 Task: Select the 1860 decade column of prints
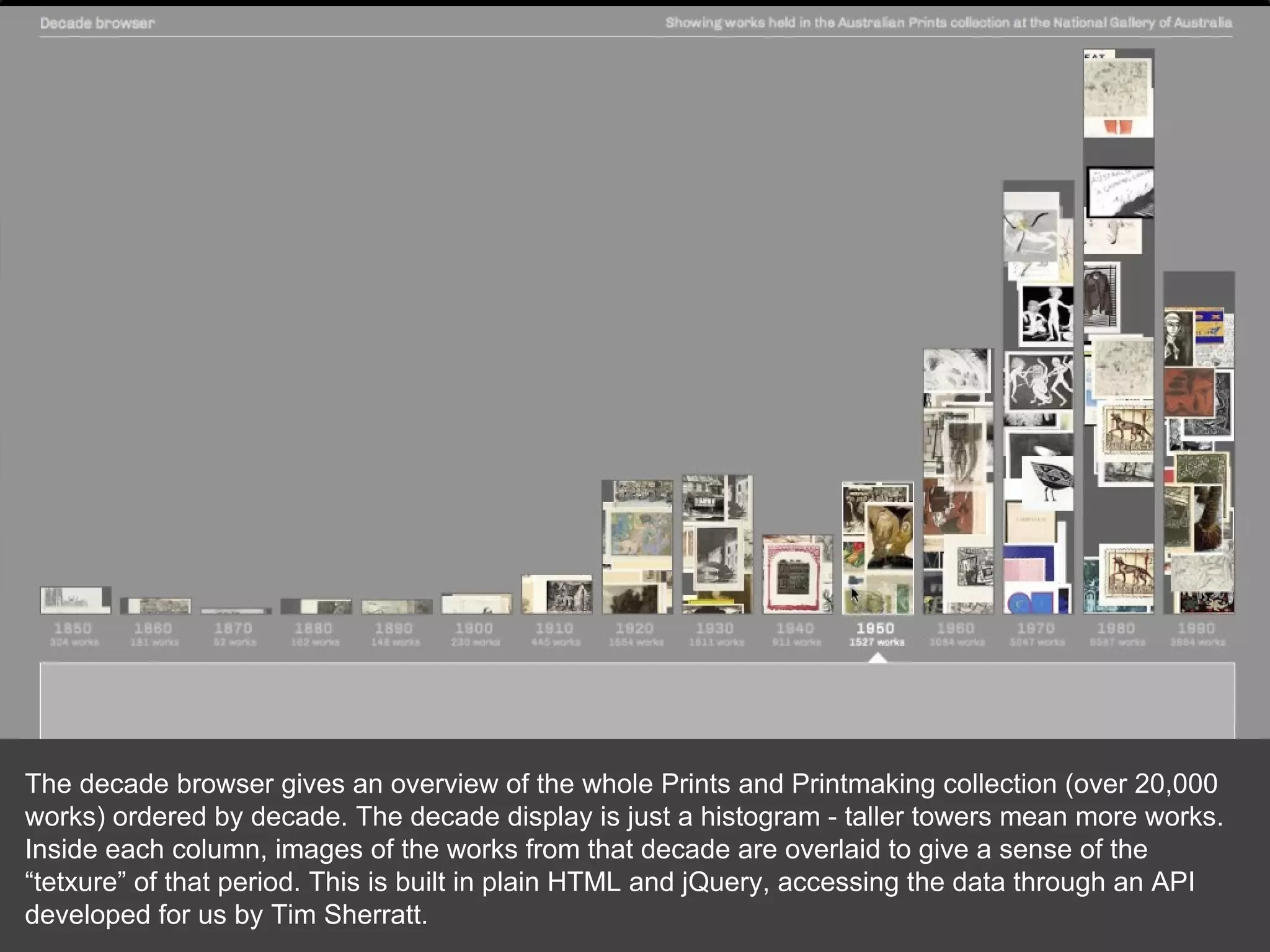tap(156, 606)
